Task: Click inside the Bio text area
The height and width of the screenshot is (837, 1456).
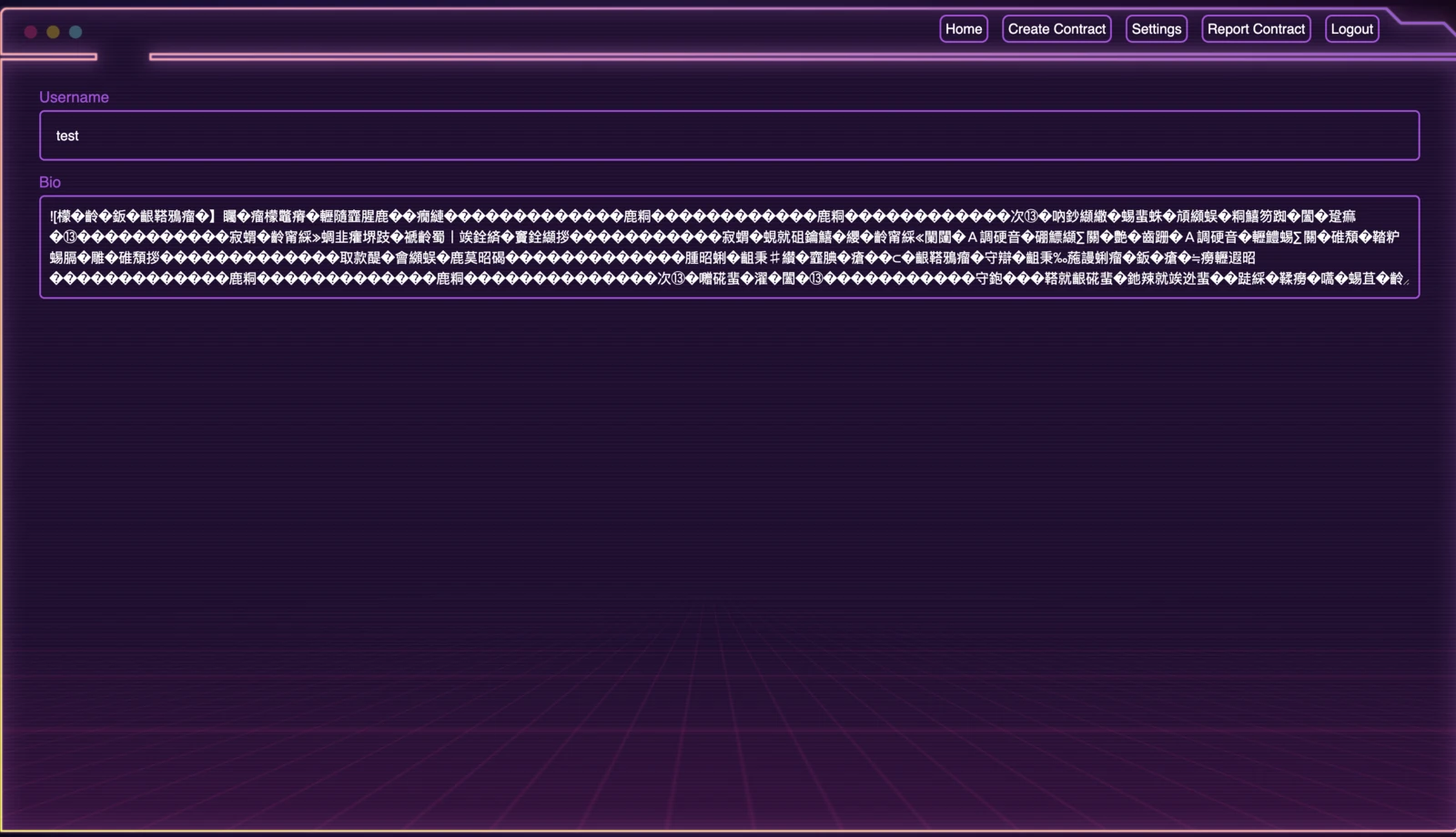Action: coord(729,247)
